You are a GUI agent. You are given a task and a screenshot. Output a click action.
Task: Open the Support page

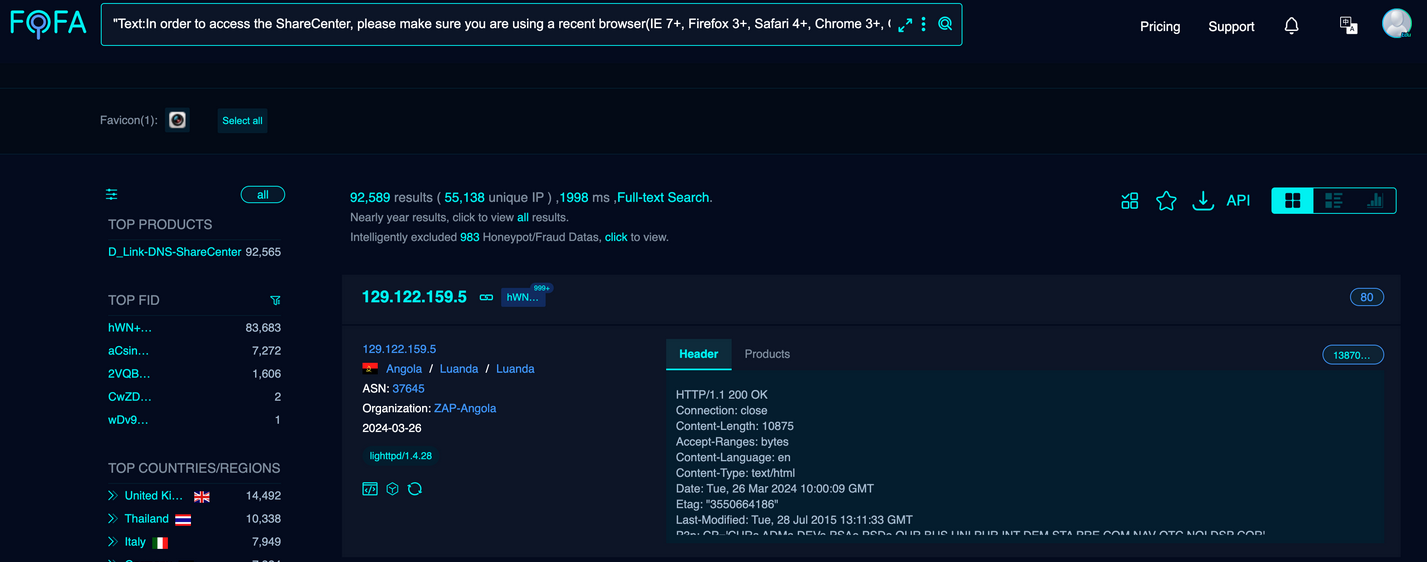coord(1231,27)
